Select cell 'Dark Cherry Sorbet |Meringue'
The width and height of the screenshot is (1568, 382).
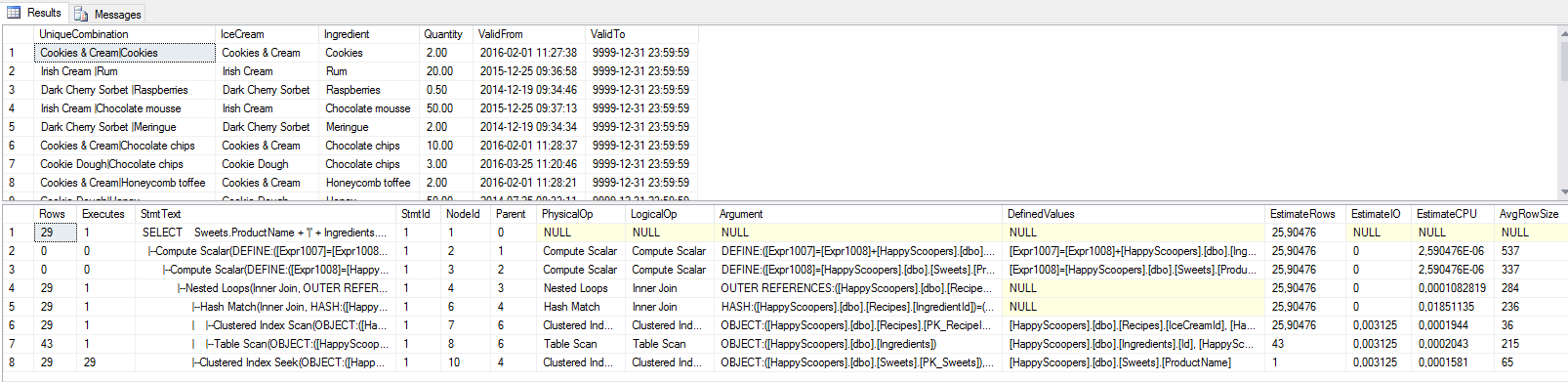[x=125, y=127]
